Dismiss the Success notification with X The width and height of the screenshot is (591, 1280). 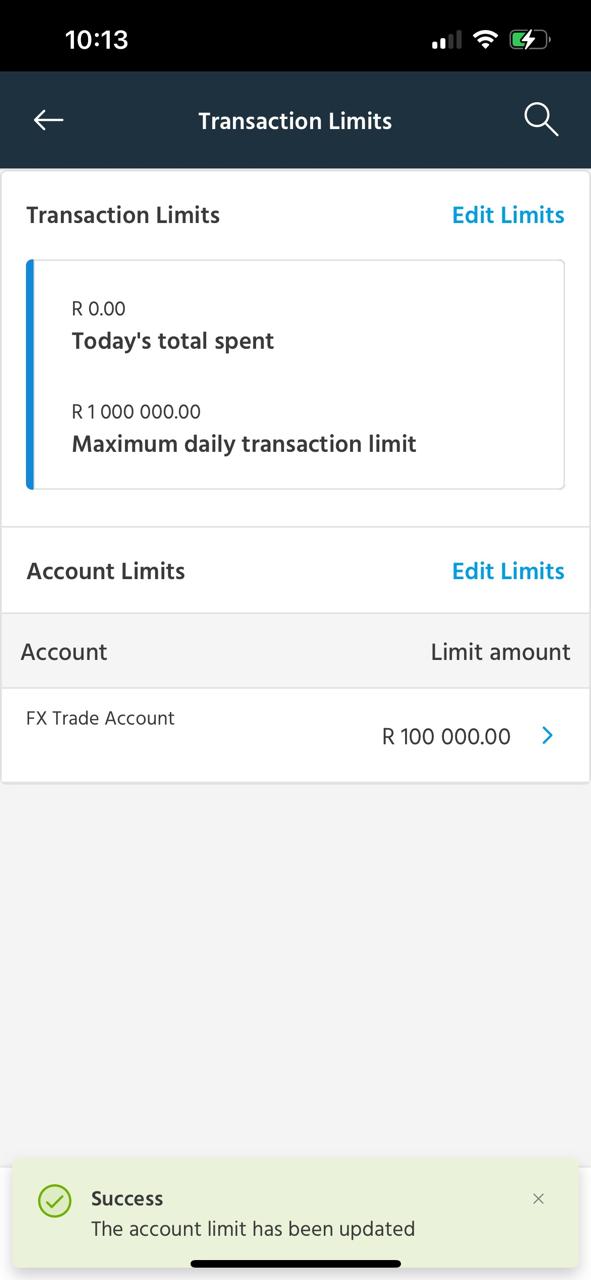(x=538, y=1198)
